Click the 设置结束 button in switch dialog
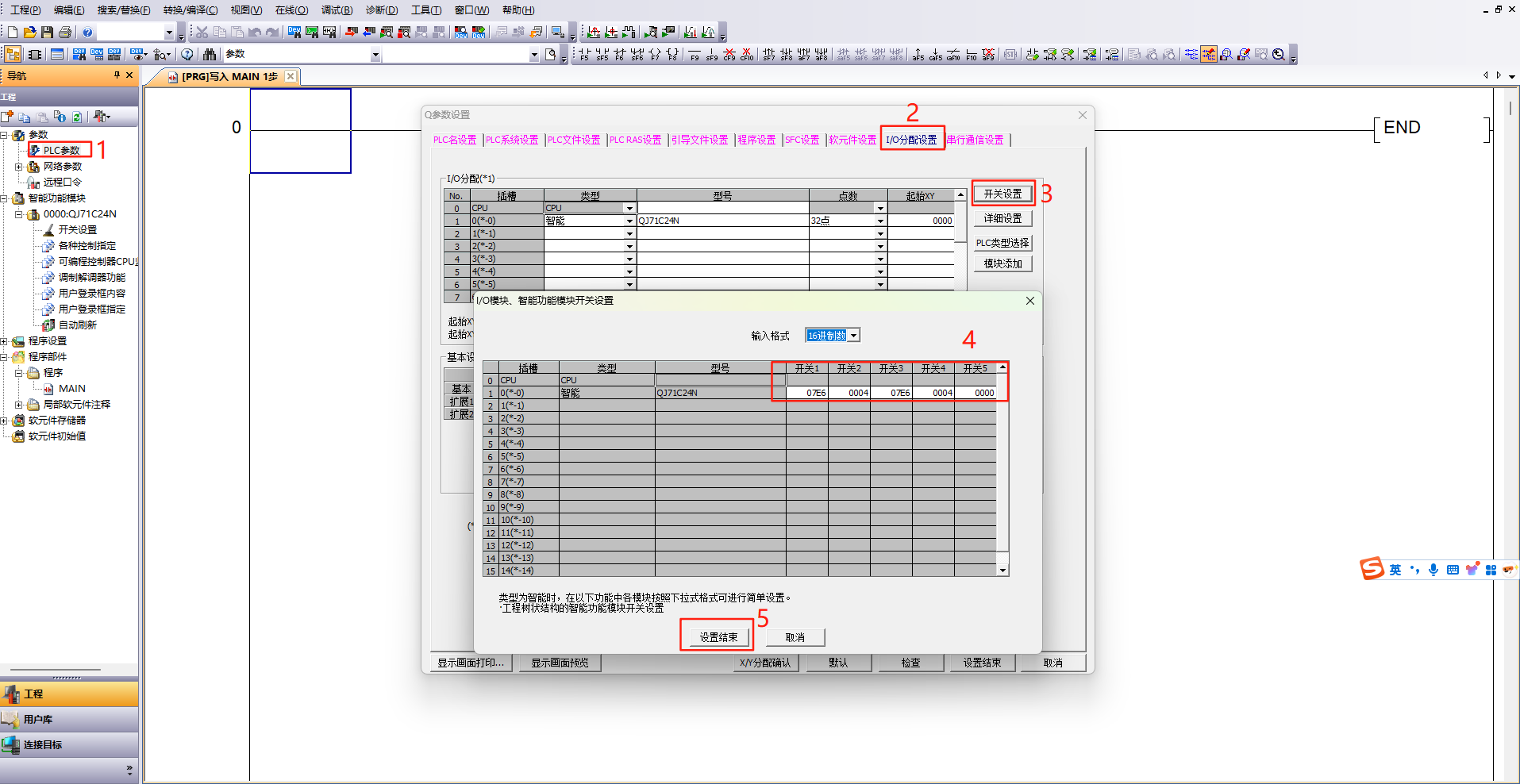Screen dimensions: 1520x784 (718, 637)
